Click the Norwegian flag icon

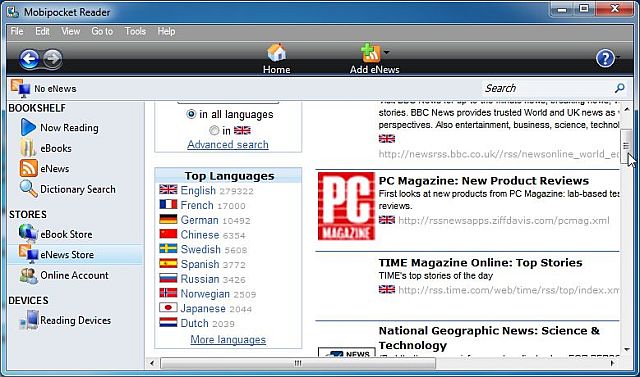click(168, 293)
